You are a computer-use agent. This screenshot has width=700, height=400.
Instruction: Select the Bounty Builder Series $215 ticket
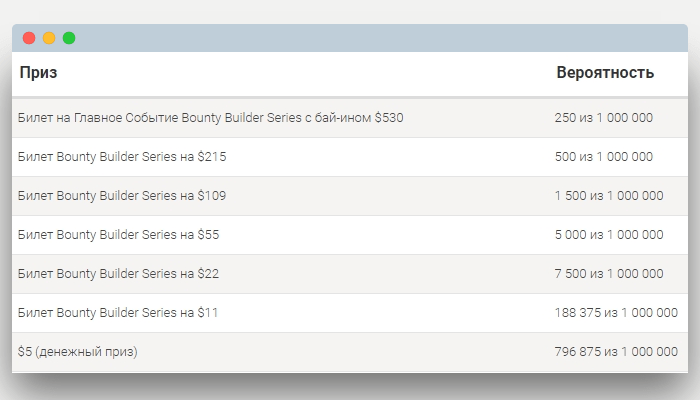[x=350, y=157]
